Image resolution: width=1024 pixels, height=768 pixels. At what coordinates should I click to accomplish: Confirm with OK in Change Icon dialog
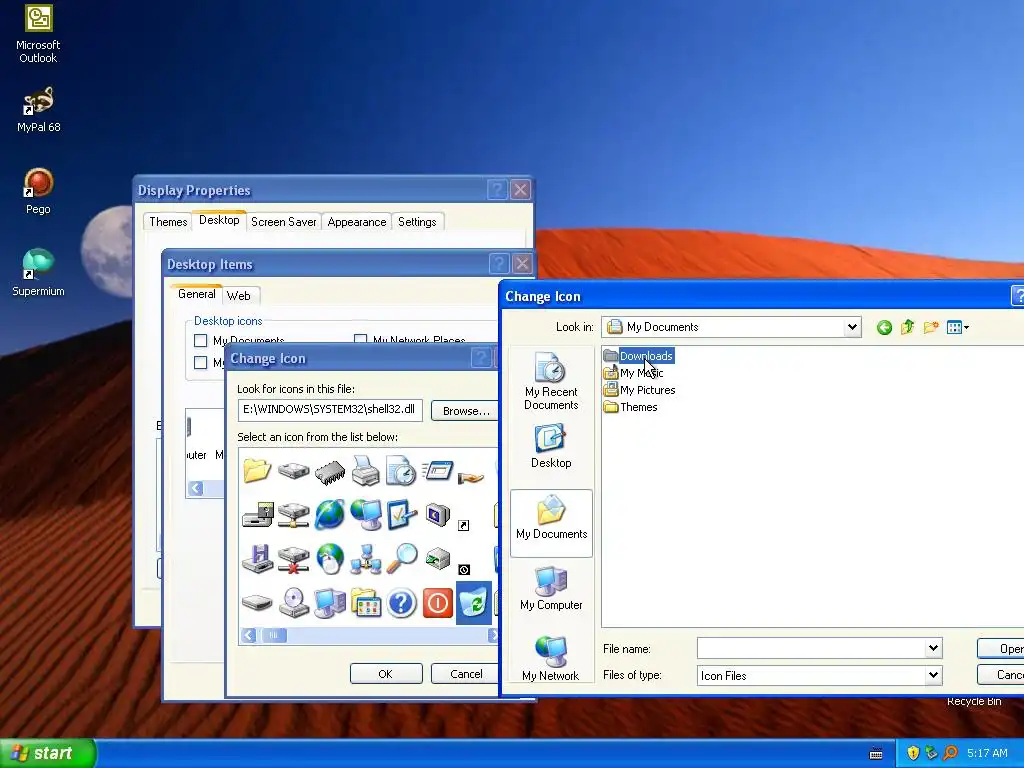(386, 674)
